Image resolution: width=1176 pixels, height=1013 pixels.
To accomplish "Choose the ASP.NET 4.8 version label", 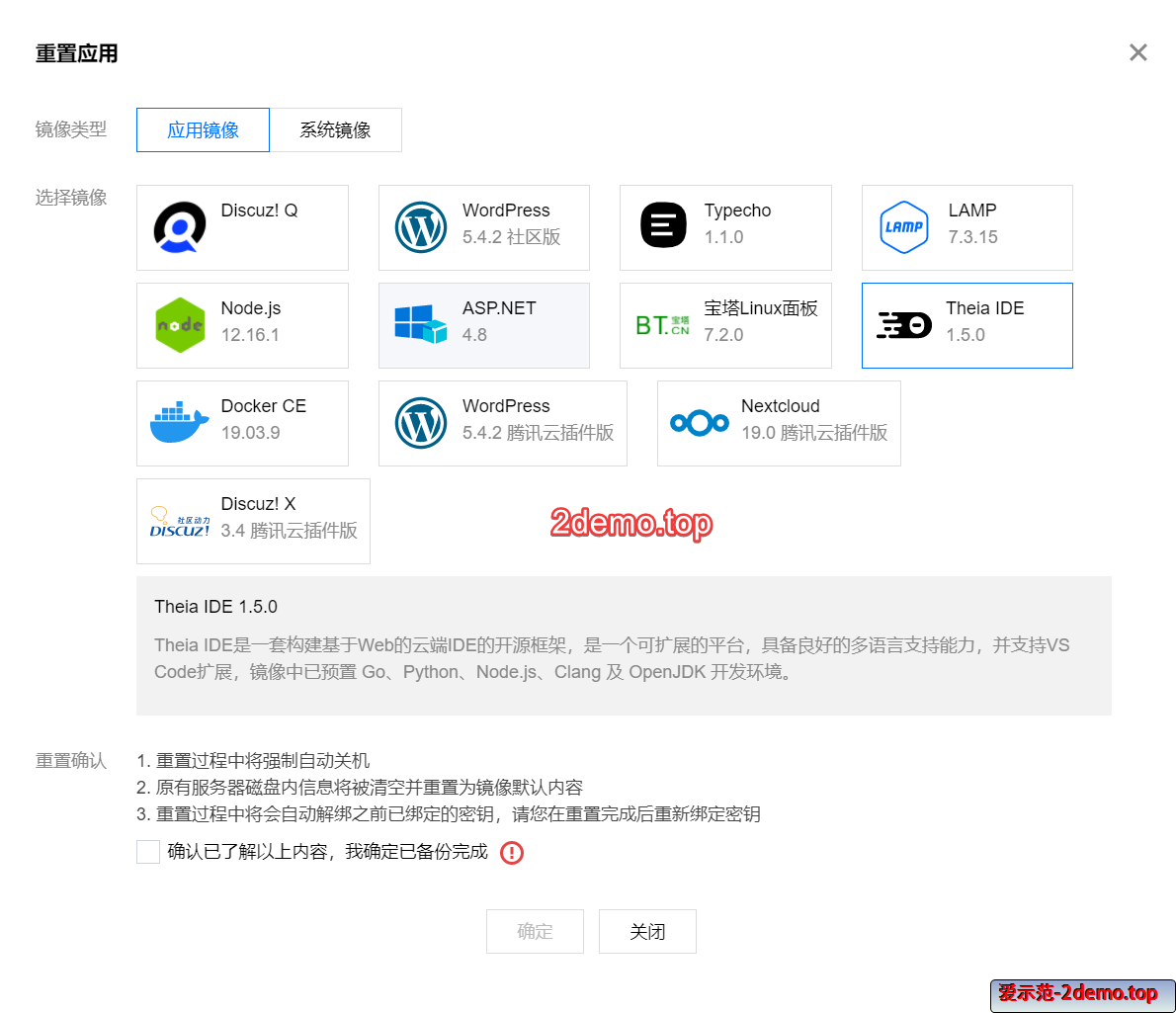I will click(x=474, y=334).
